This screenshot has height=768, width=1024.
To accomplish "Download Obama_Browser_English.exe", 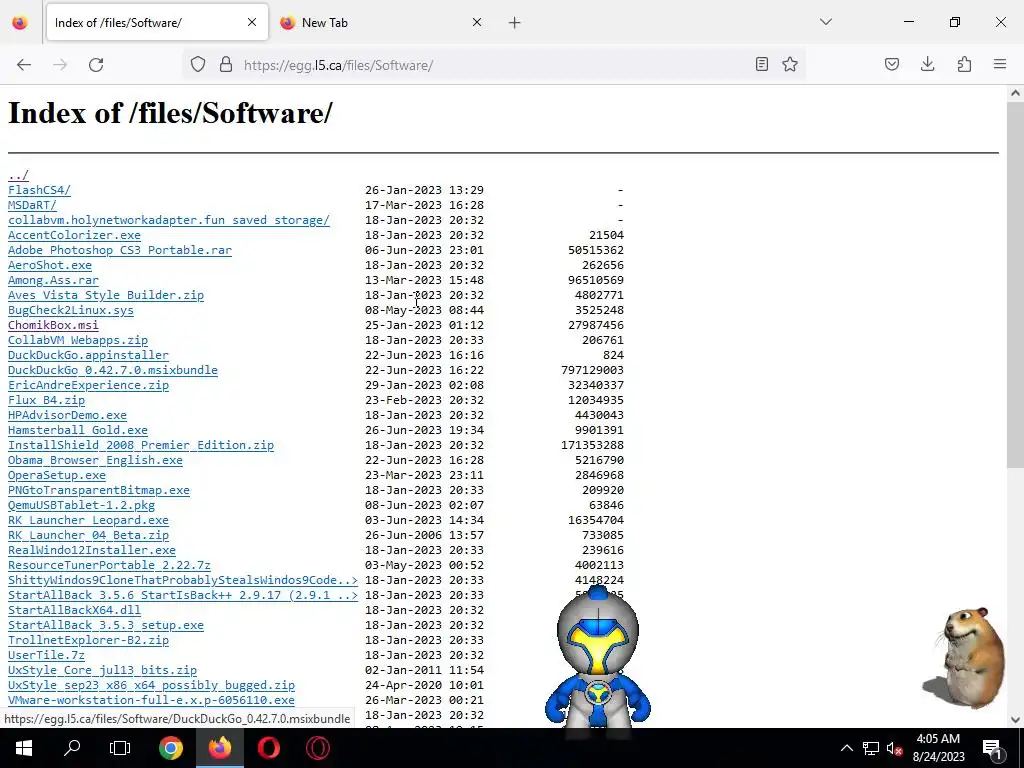I will point(95,460).
